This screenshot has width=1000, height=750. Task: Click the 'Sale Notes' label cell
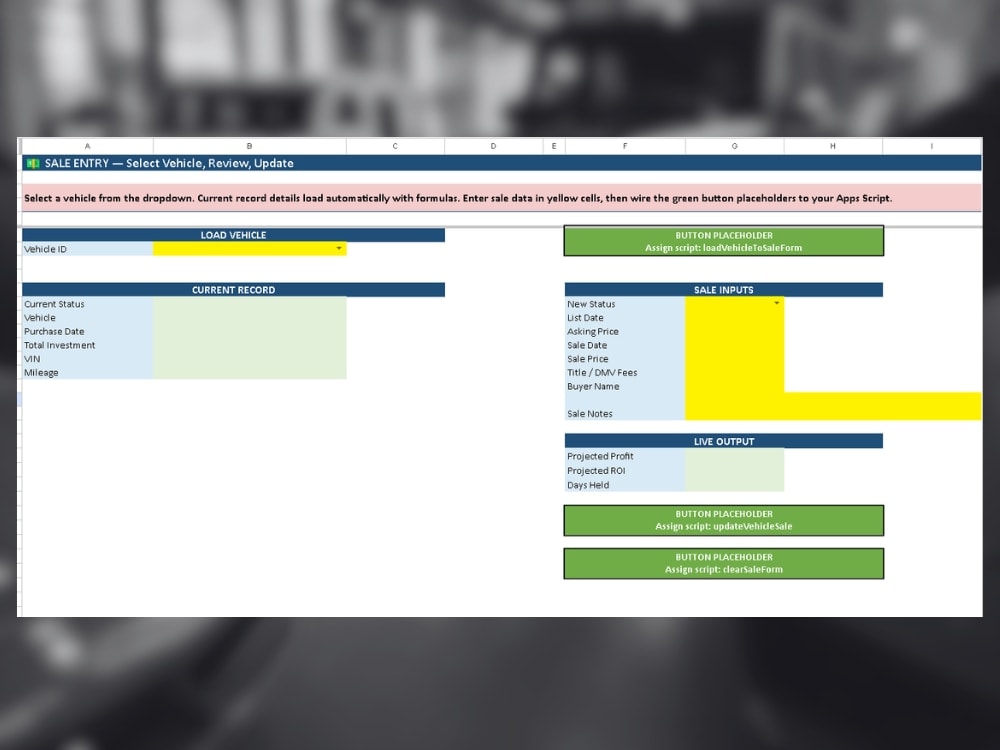point(625,407)
